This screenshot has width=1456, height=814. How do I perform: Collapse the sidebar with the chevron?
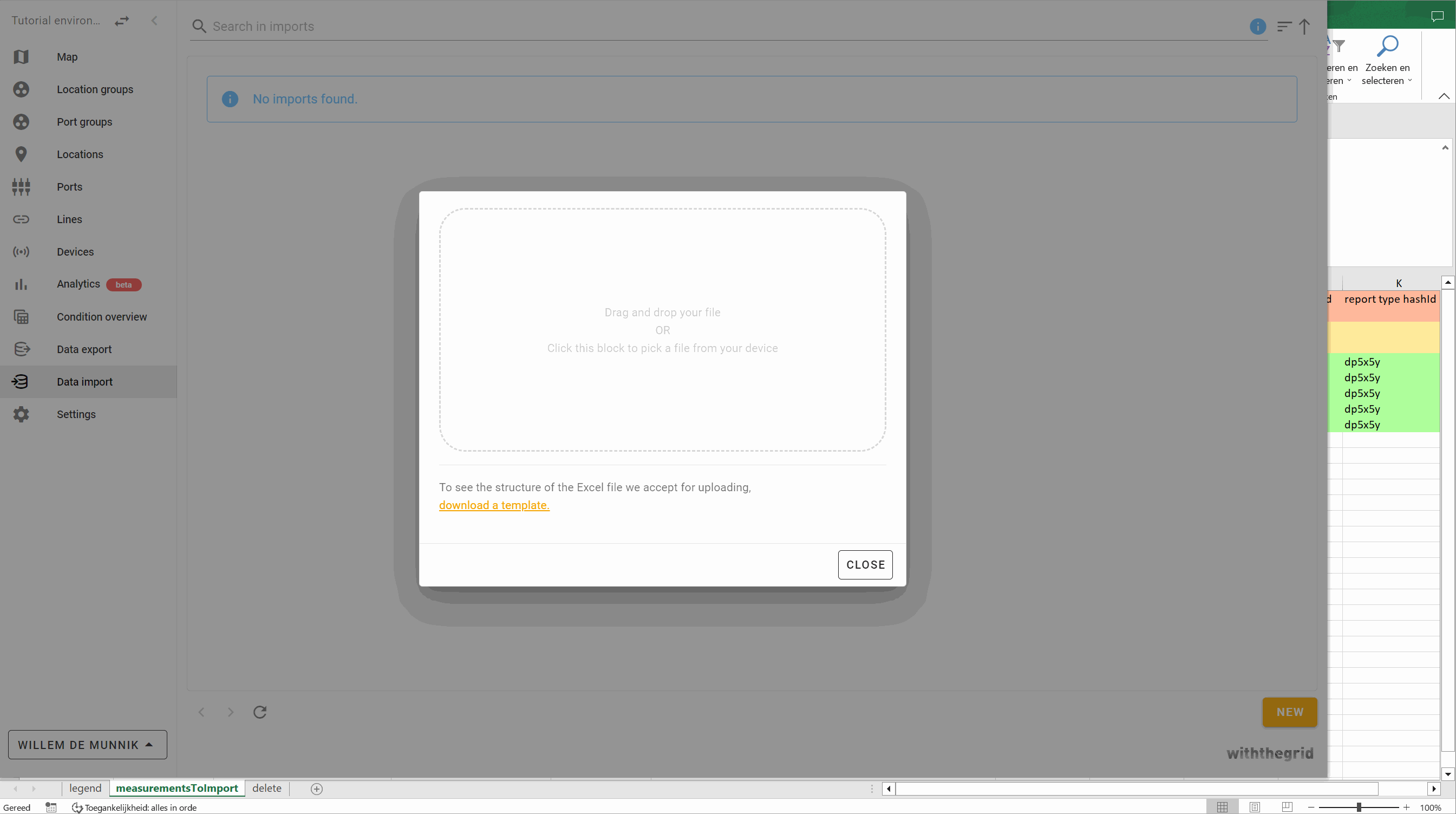(154, 21)
